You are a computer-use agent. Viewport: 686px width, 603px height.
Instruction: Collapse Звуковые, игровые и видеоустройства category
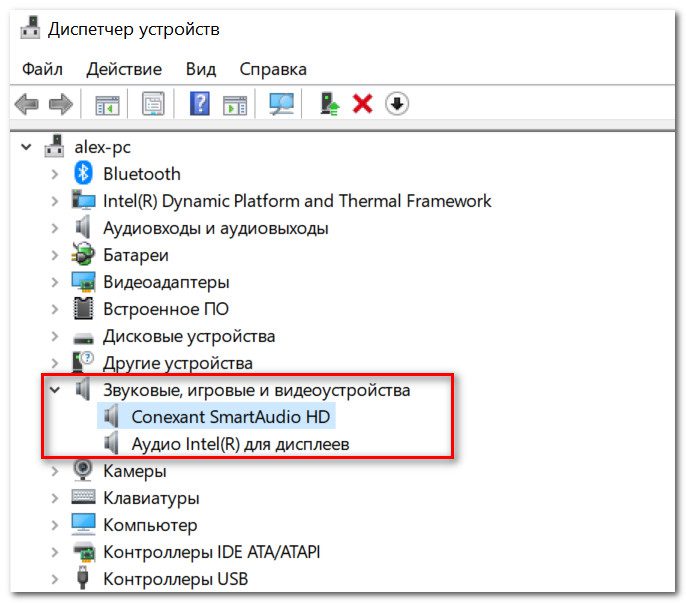tap(55, 390)
